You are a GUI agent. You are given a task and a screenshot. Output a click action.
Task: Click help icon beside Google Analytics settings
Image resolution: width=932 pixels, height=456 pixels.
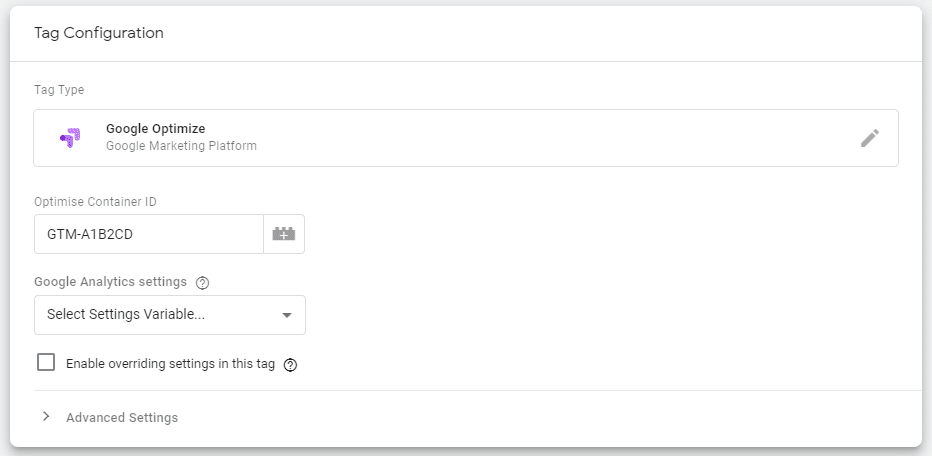coord(202,283)
